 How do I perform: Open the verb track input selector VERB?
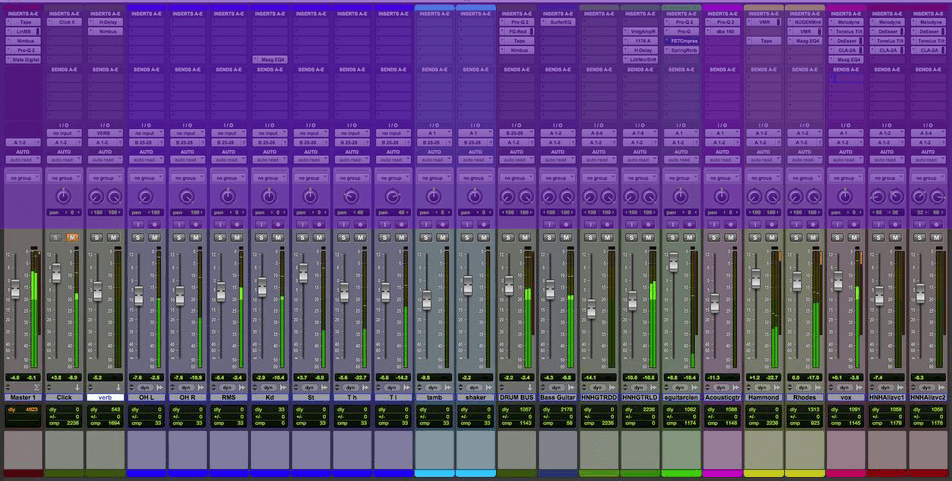pos(105,133)
